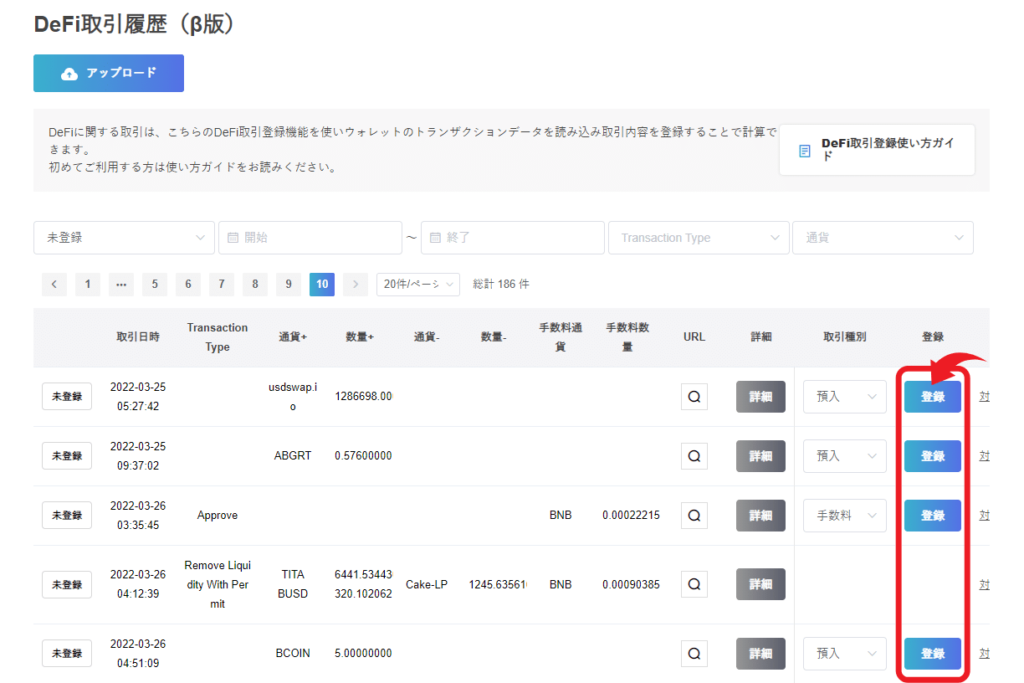Screen dimensions: 1024x683
Task: Click the 未登録 tag in usdswap.io row
Action: [x=67, y=396]
